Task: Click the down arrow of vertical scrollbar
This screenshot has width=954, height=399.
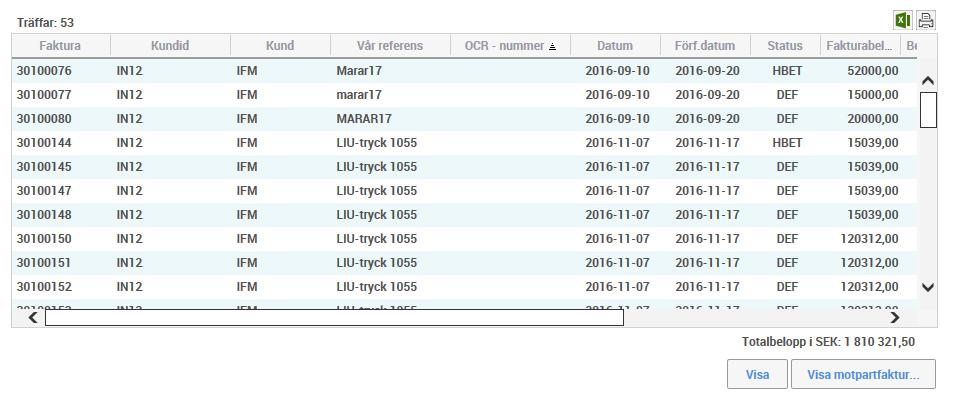Action: (928, 287)
